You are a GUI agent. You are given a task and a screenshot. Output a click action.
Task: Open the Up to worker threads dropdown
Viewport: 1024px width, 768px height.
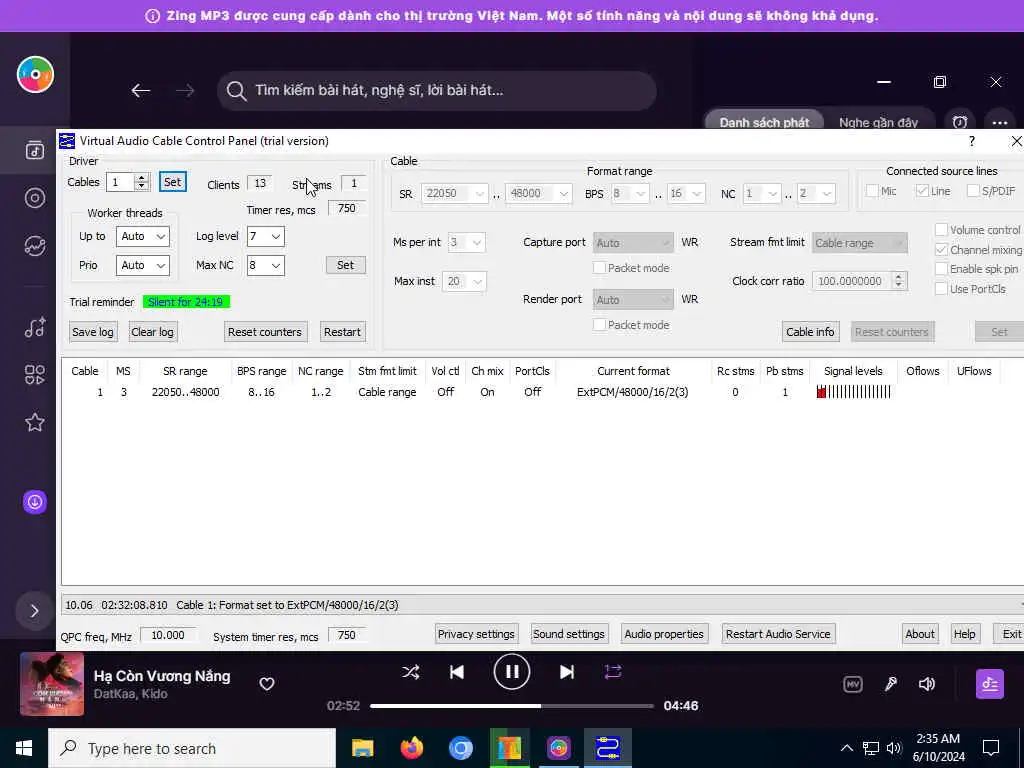[142, 236]
